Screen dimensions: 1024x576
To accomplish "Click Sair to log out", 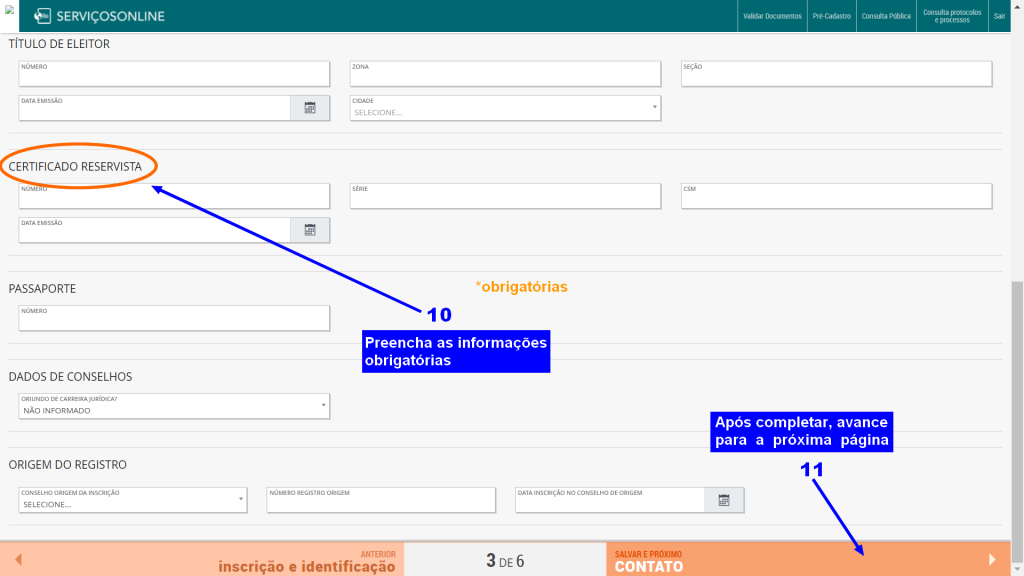I will coord(999,17).
